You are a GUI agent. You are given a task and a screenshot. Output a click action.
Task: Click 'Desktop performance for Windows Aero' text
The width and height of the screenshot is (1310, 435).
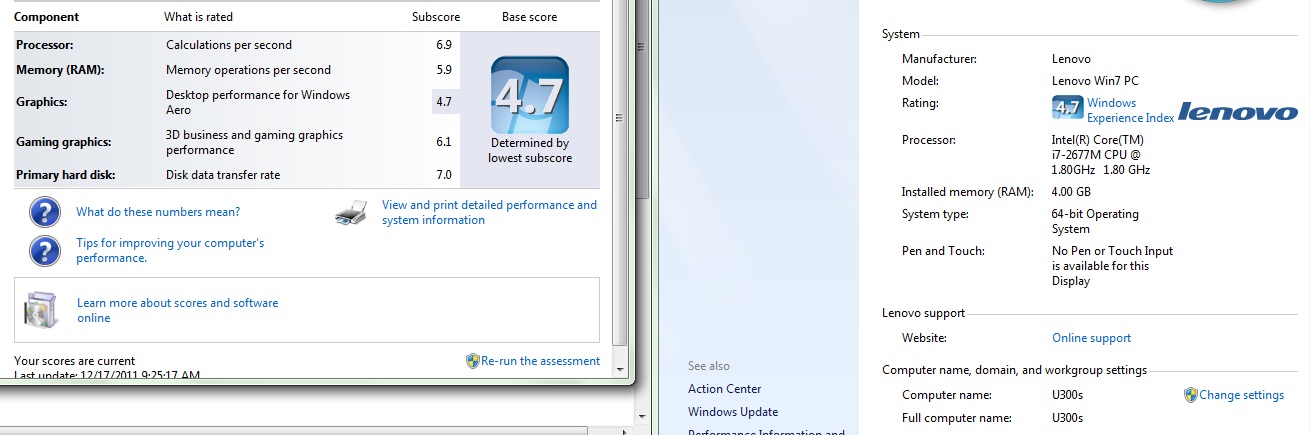[258, 102]
